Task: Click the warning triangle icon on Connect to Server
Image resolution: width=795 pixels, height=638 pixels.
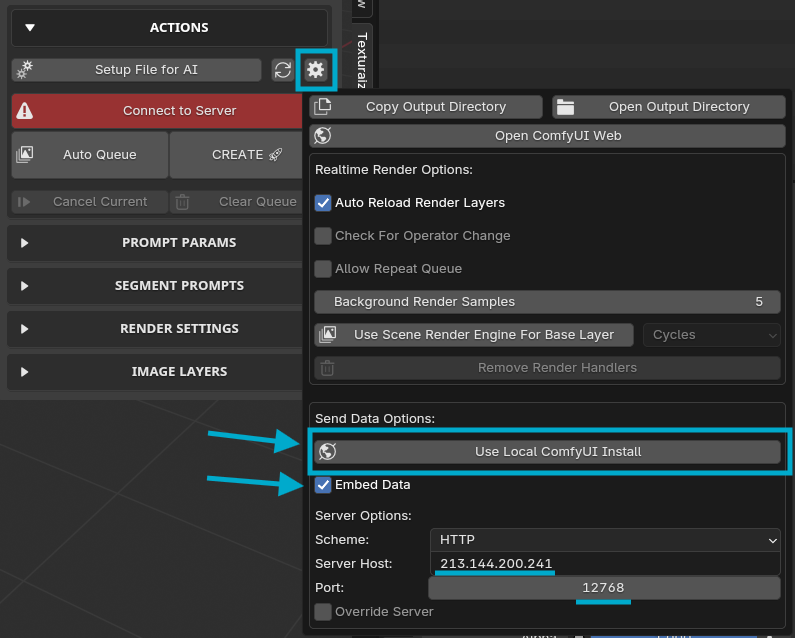Action: (24, 111)
